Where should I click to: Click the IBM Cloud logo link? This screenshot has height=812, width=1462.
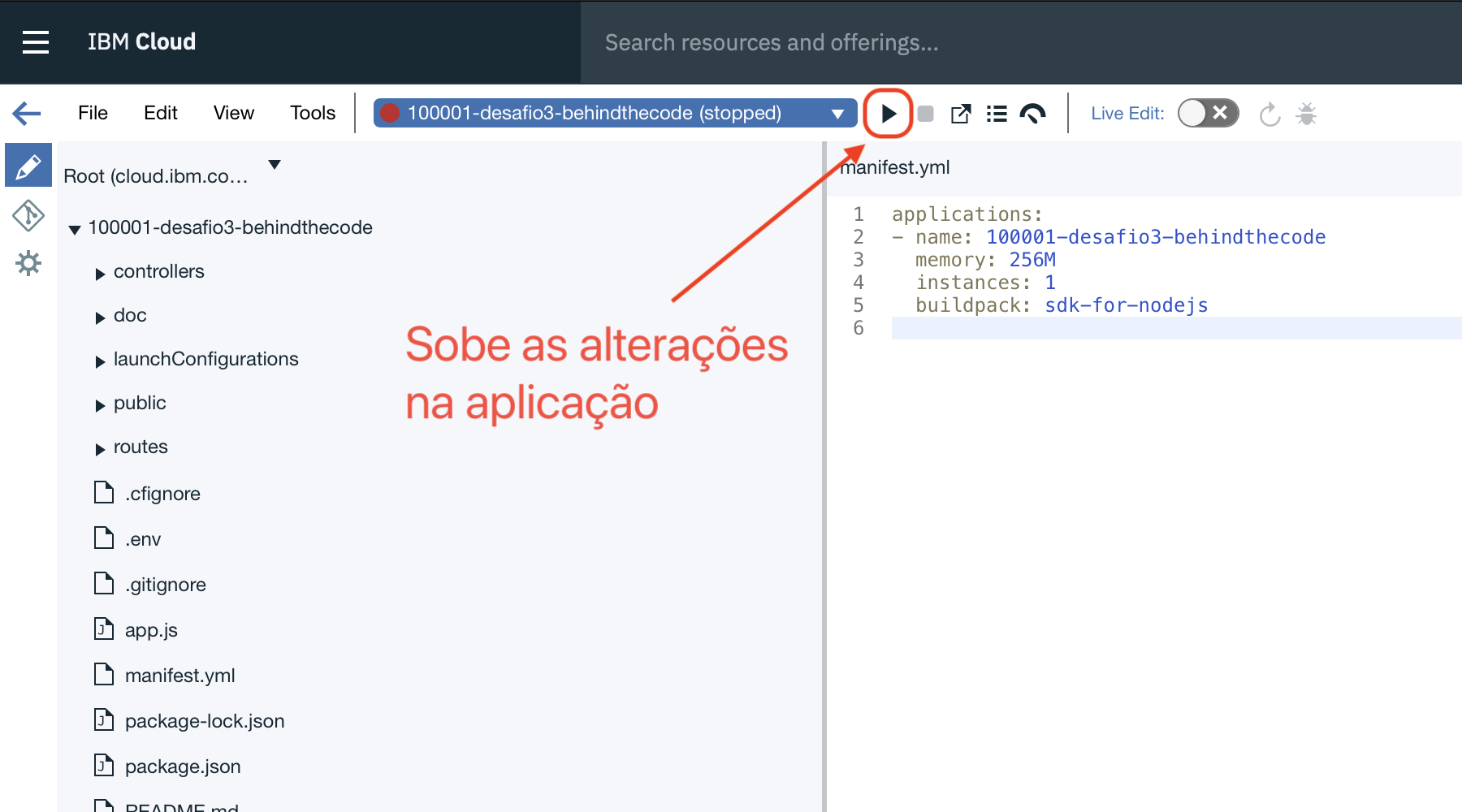tap(141, 42)
